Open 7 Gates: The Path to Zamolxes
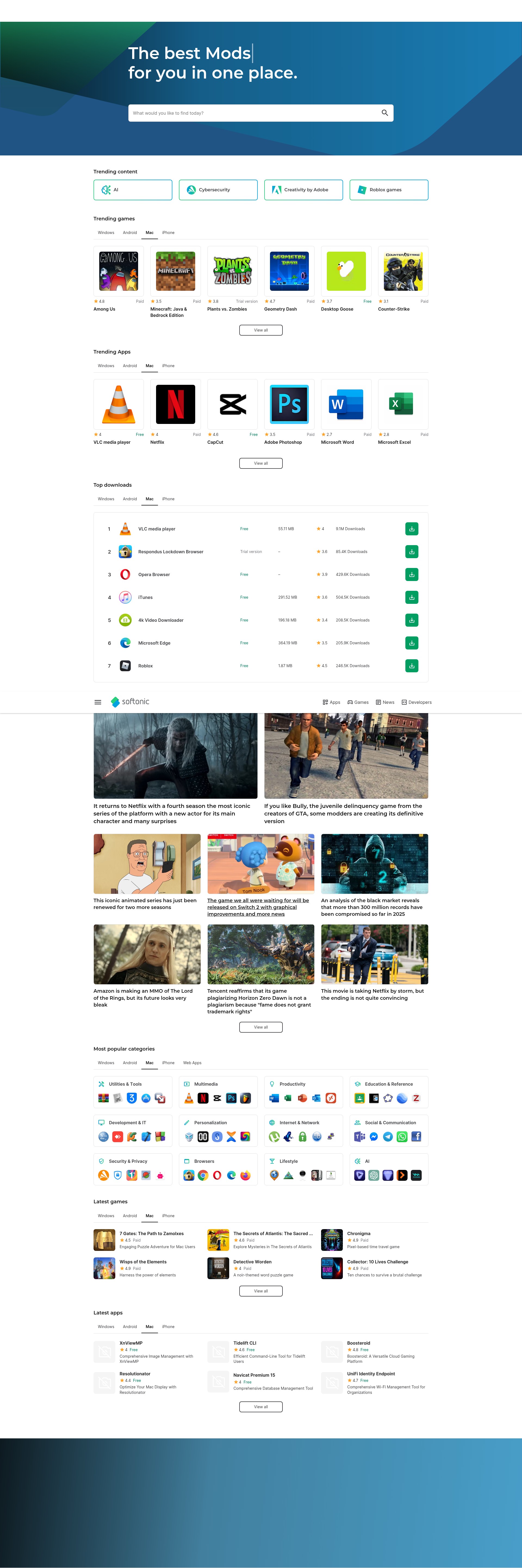This screenshot has height=1568, width=522. click(x=152, y=1234)
